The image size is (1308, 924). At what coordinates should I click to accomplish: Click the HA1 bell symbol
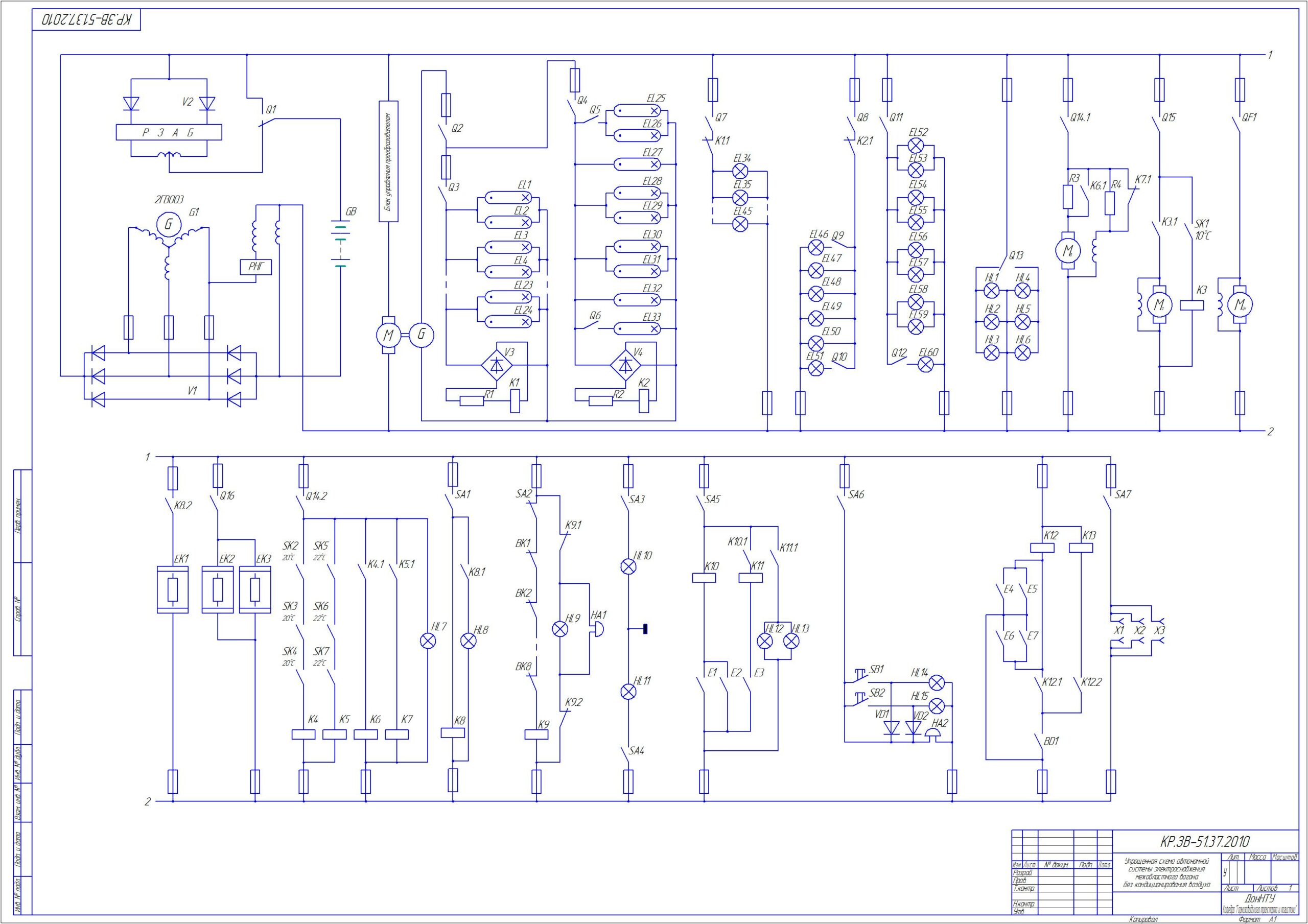click(x=596, y=629)
